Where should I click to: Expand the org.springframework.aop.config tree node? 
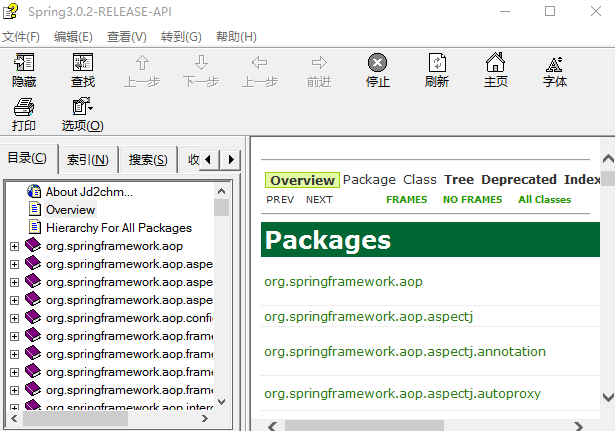(14, 318)
